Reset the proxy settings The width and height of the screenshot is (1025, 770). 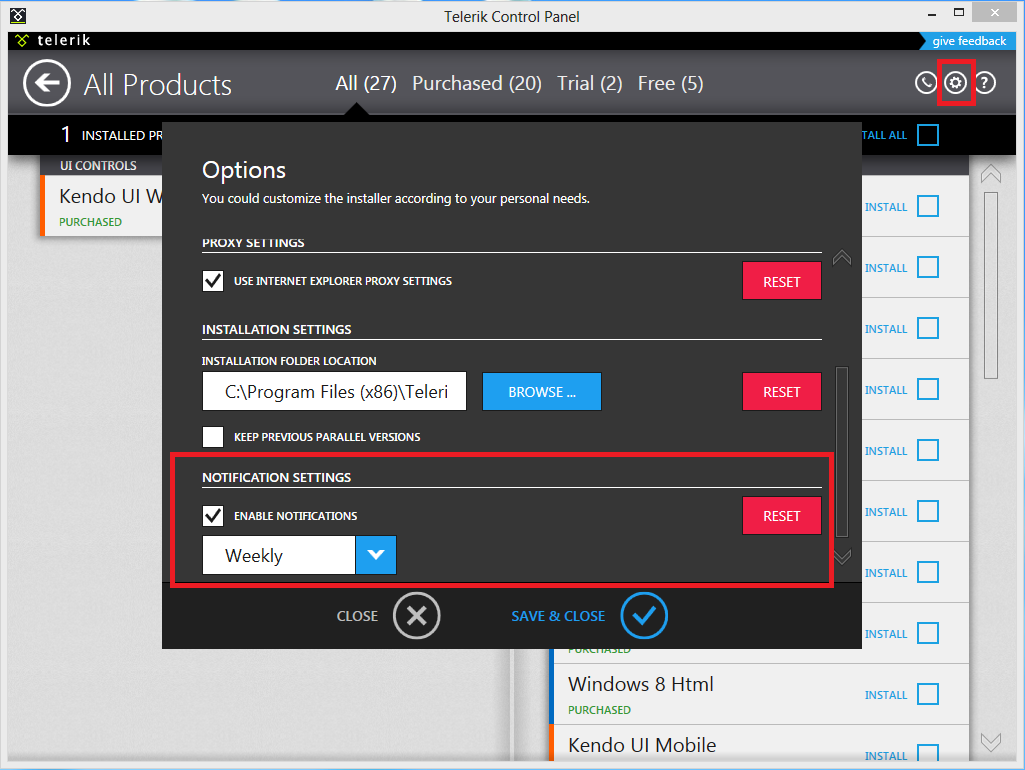782,281
